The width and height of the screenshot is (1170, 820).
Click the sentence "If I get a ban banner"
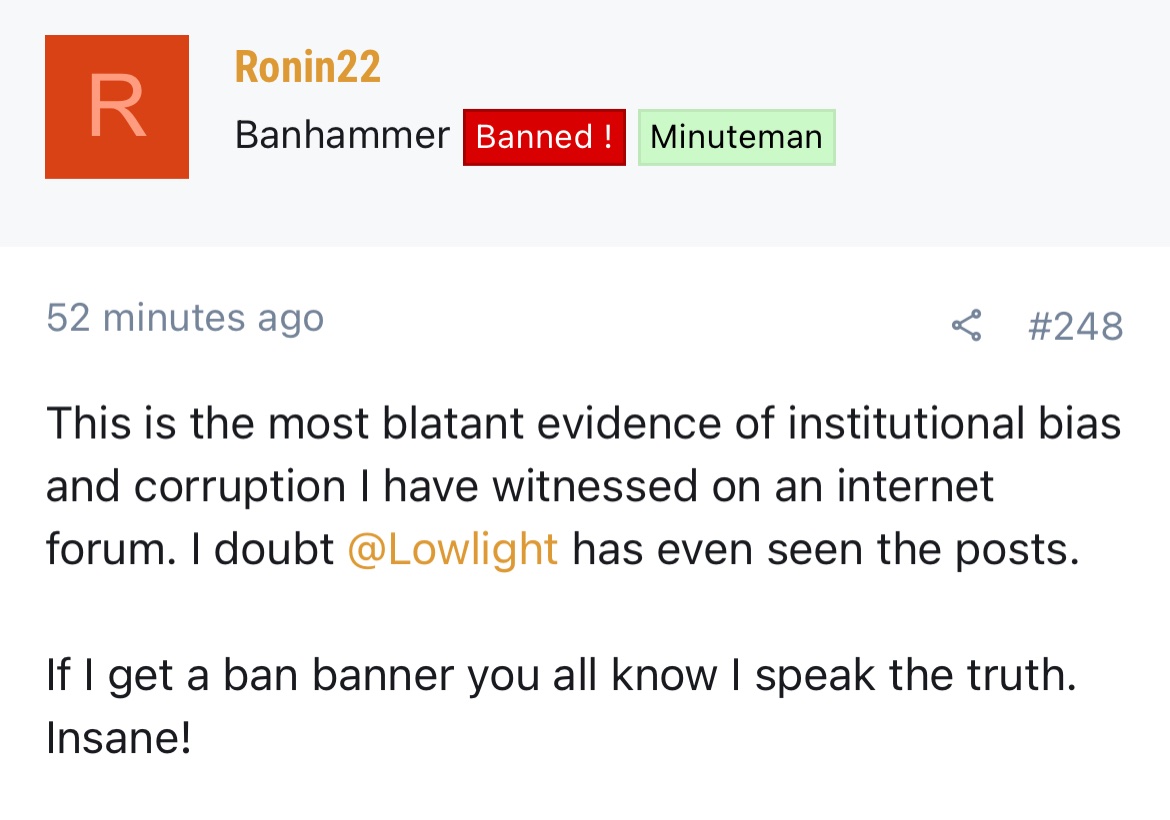tap(561, 675)
